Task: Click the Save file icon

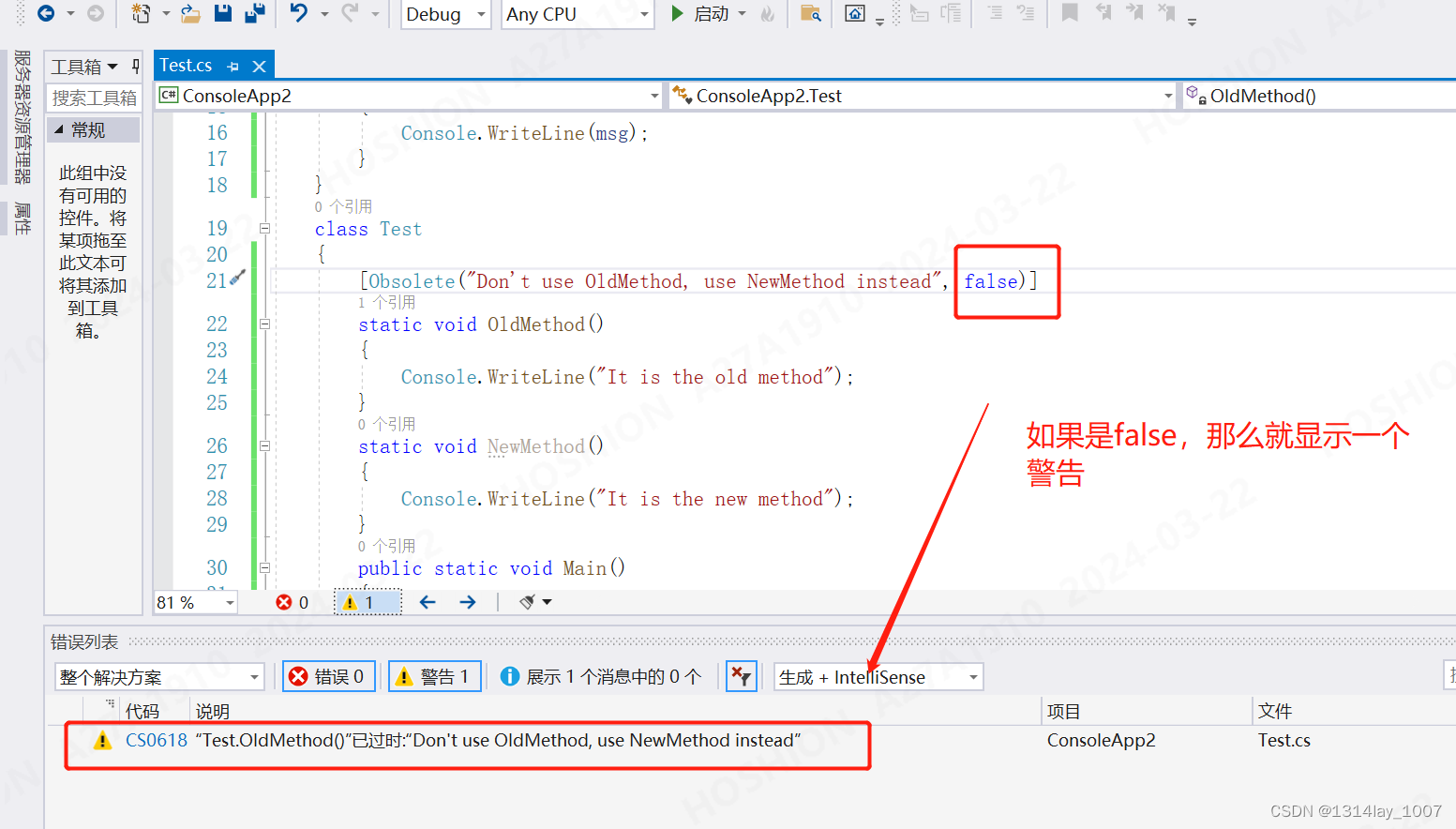Action: [x=223, y=13]
